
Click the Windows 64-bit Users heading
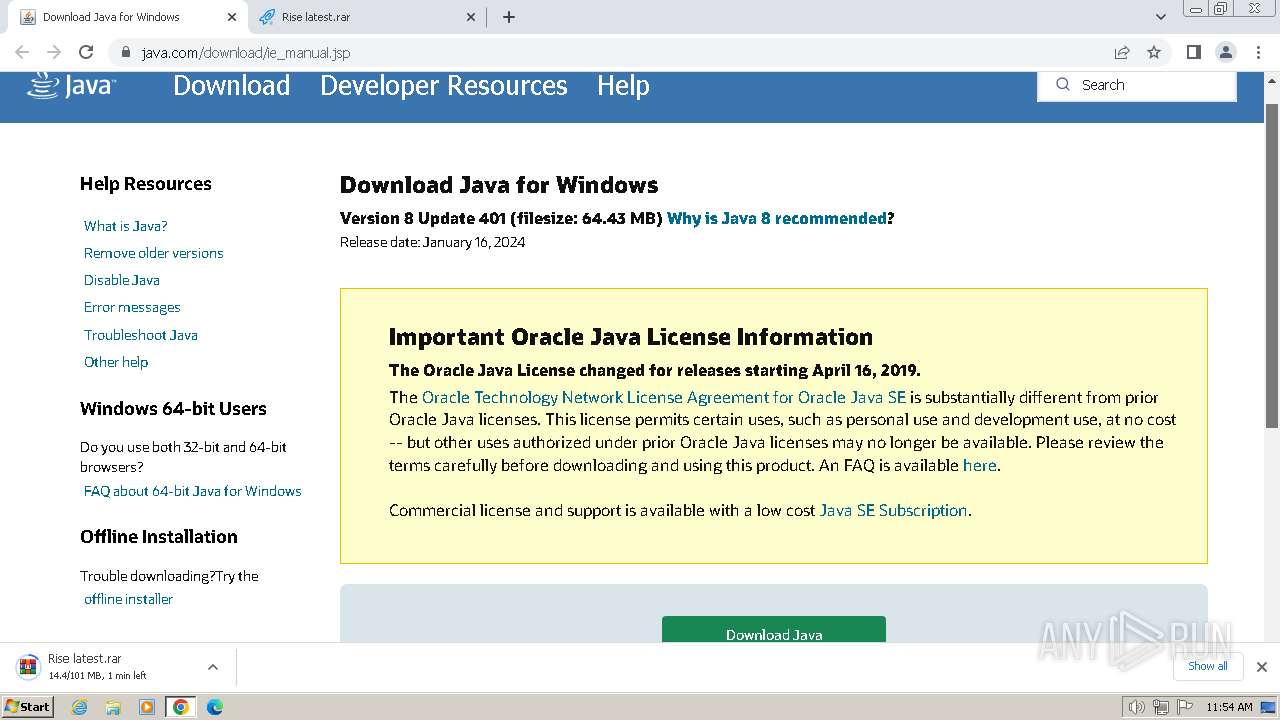173,408
